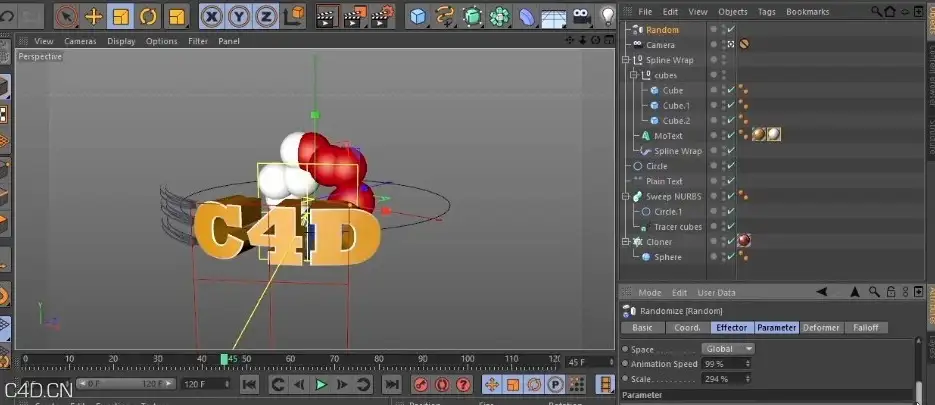Open the Object Manager Bookmarks menu

coord(807,11)
